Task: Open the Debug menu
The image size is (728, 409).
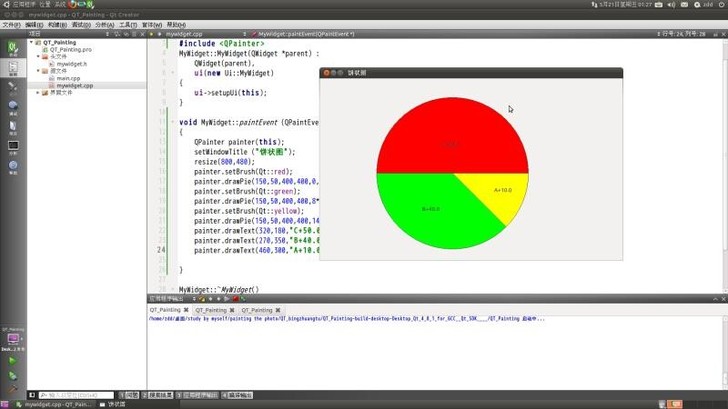Action: click(x=81, y=25)
